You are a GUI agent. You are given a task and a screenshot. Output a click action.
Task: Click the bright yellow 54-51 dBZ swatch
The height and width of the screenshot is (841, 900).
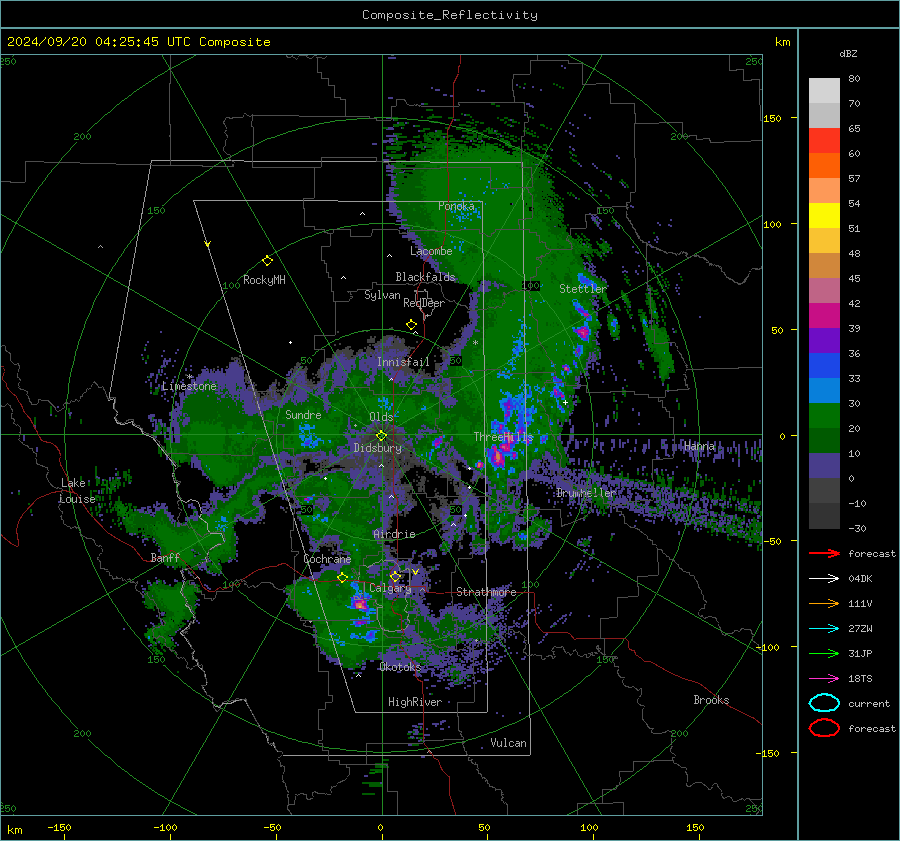pos(824,216)
